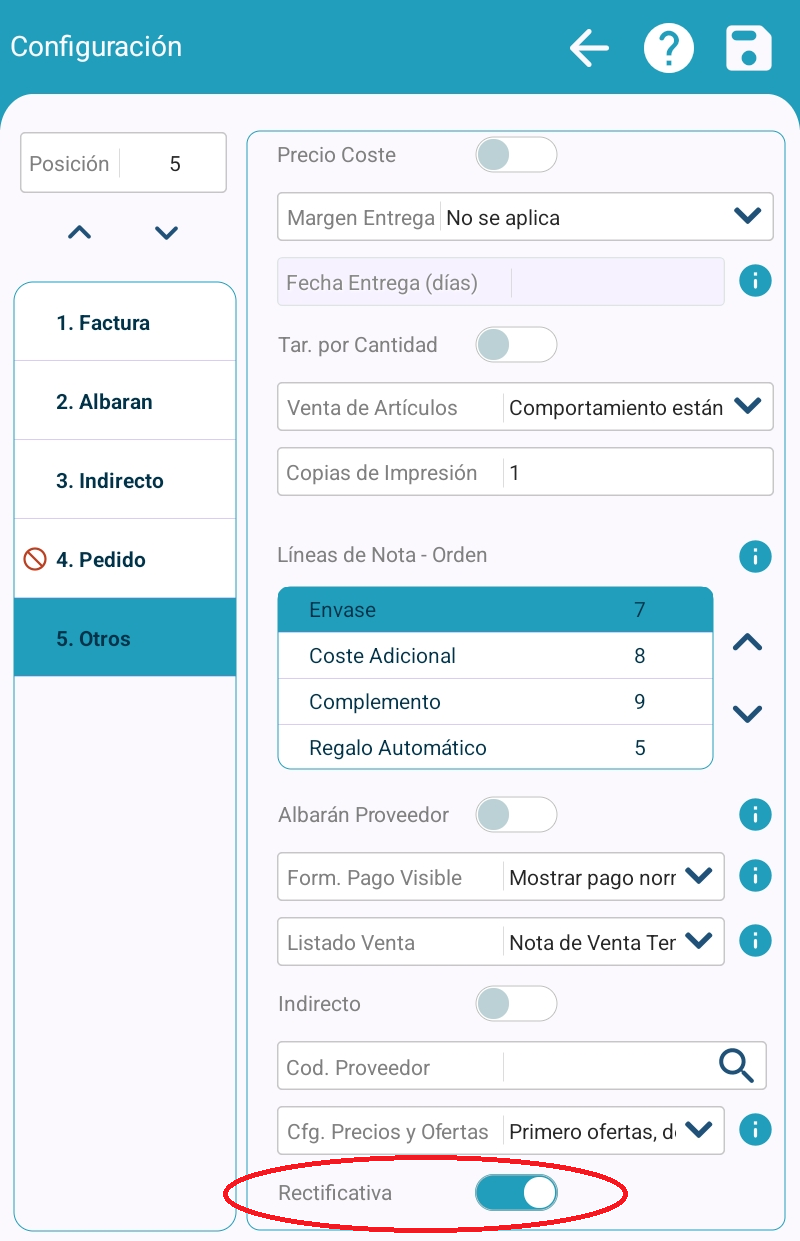800x1241 pixels.
Task: Show info for Albarán Proveedor
Action: point(755,814)
